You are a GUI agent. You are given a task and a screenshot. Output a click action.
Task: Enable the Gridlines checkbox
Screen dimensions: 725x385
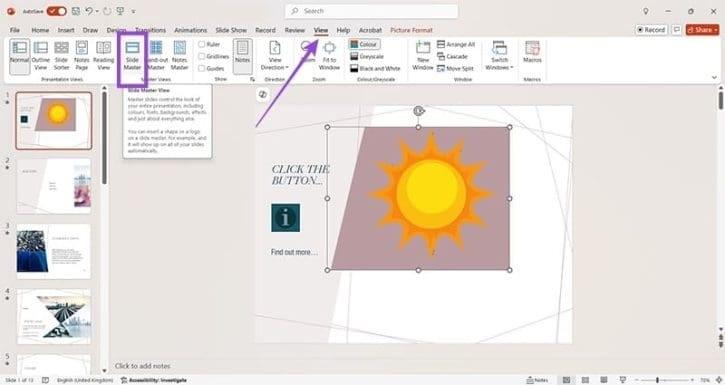[x=202, y=56]
